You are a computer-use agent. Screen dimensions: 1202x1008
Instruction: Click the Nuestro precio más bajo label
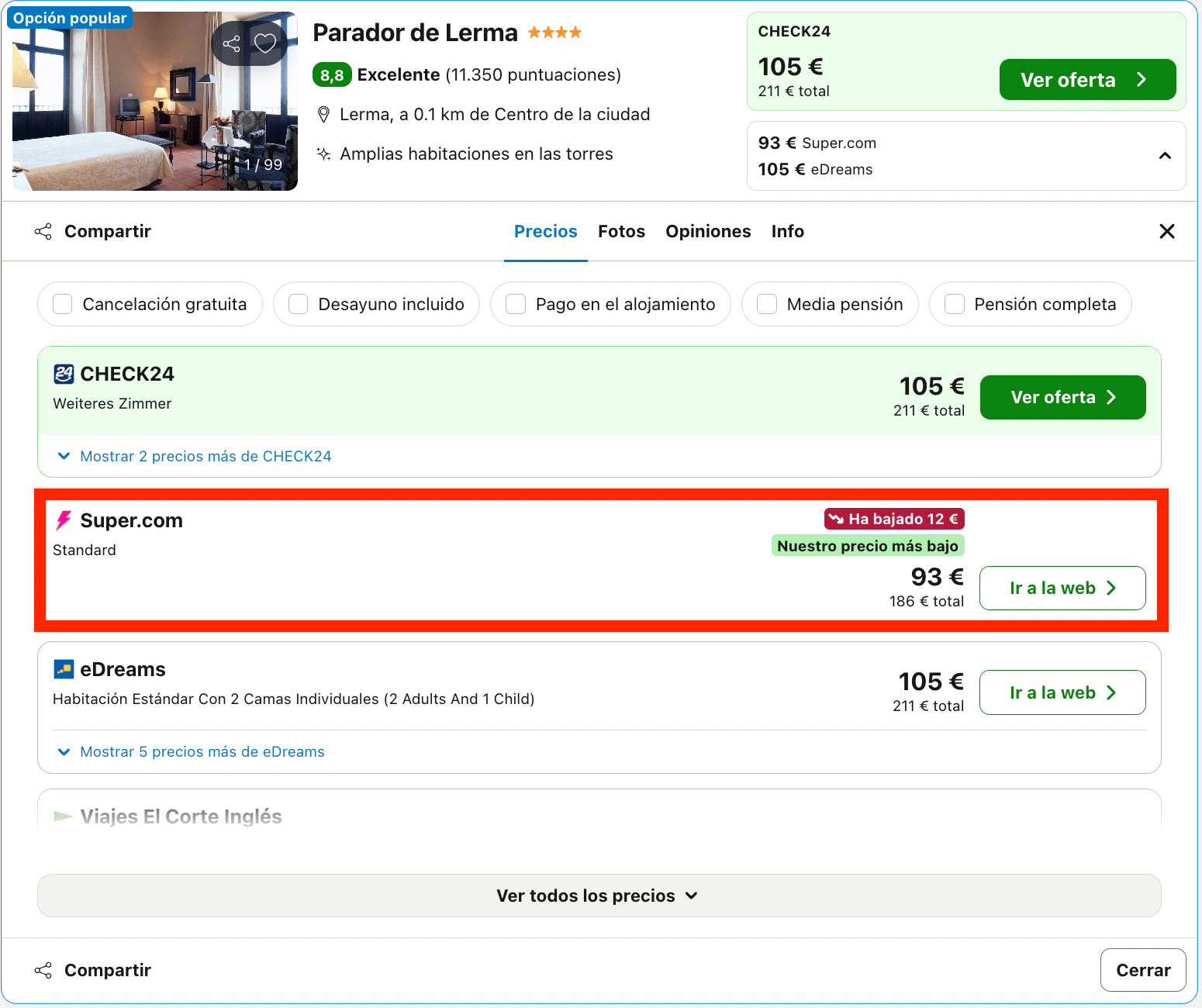tap(868, 546)
